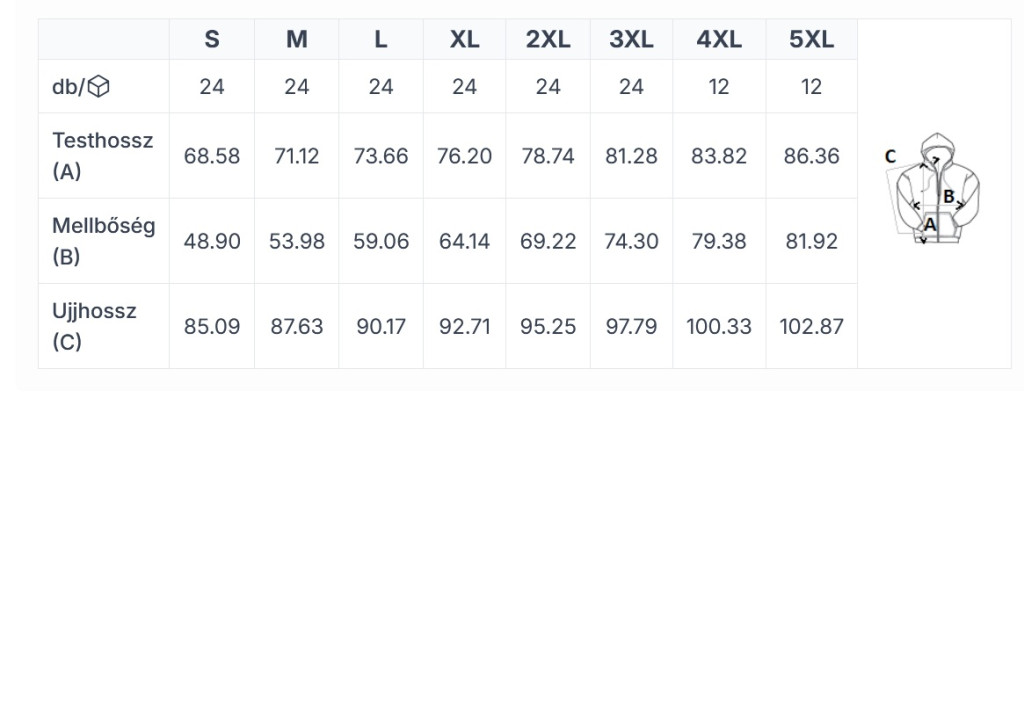Click the box icon next to db/
The height and width of the screenshot is (717, 1024).
(x=99, y=86)
